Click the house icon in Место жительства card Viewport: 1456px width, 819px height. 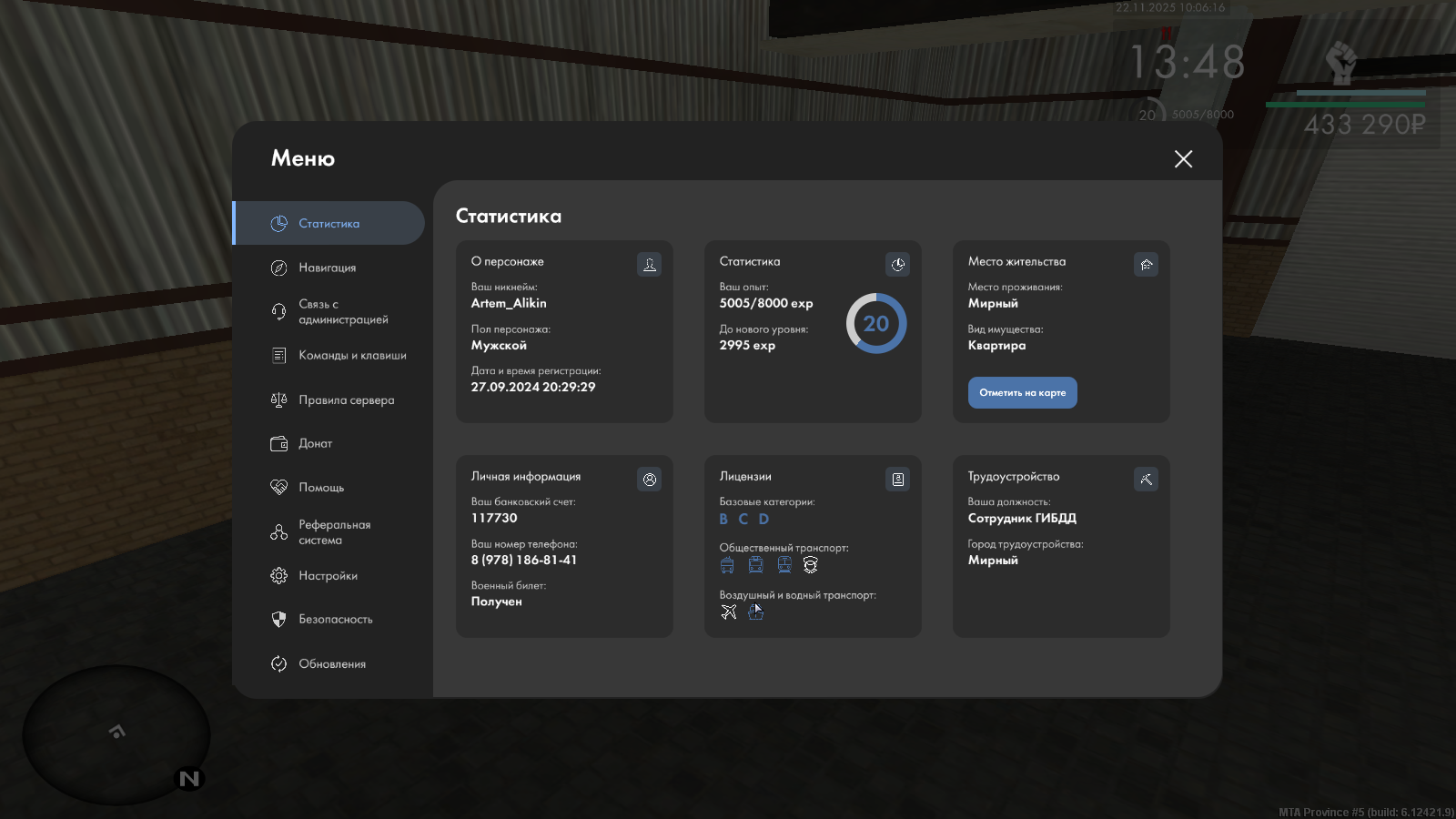point(1146,265)
